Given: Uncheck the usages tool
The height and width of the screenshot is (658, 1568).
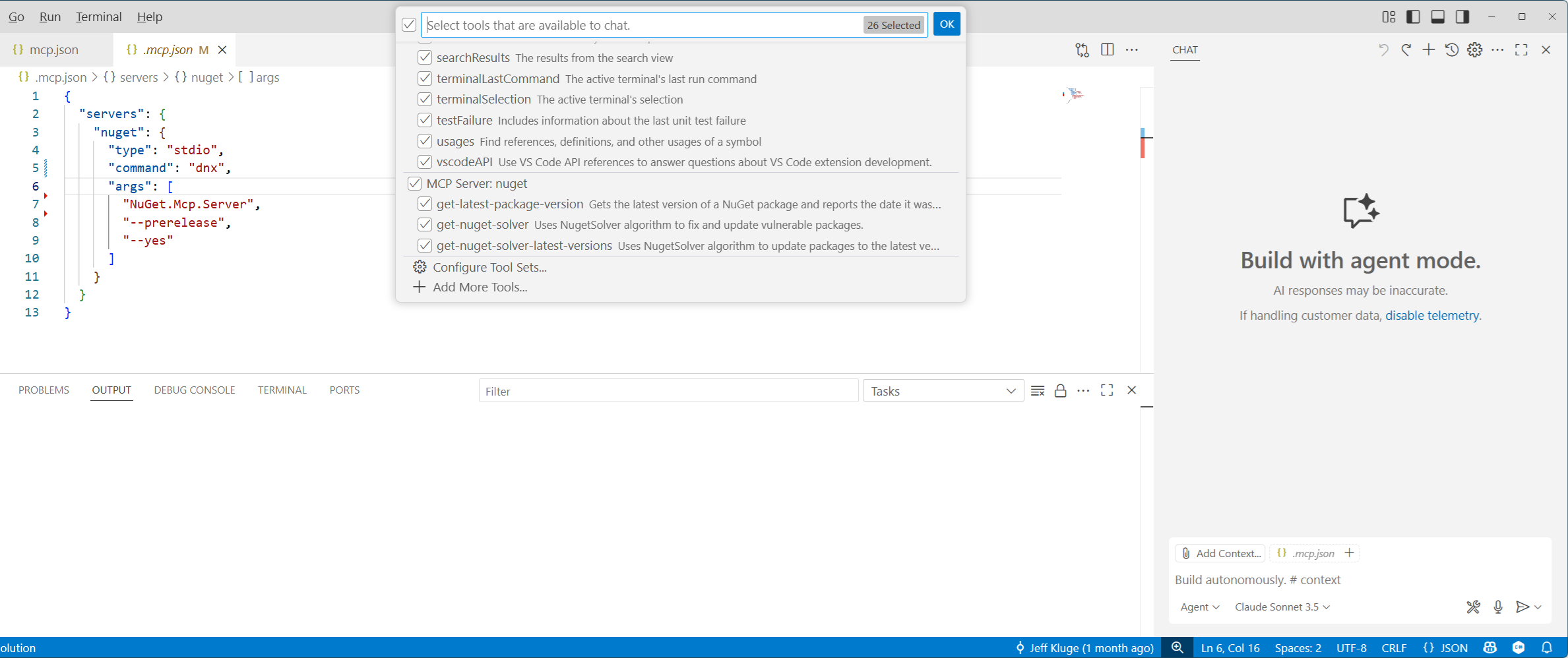Looking at the screenshot, I should (425, 141).
